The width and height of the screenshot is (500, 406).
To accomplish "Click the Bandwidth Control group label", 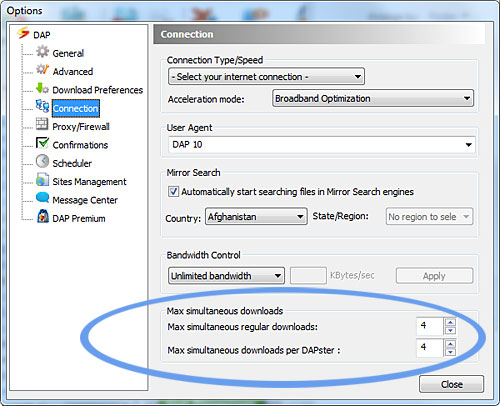I will [203, 255].
